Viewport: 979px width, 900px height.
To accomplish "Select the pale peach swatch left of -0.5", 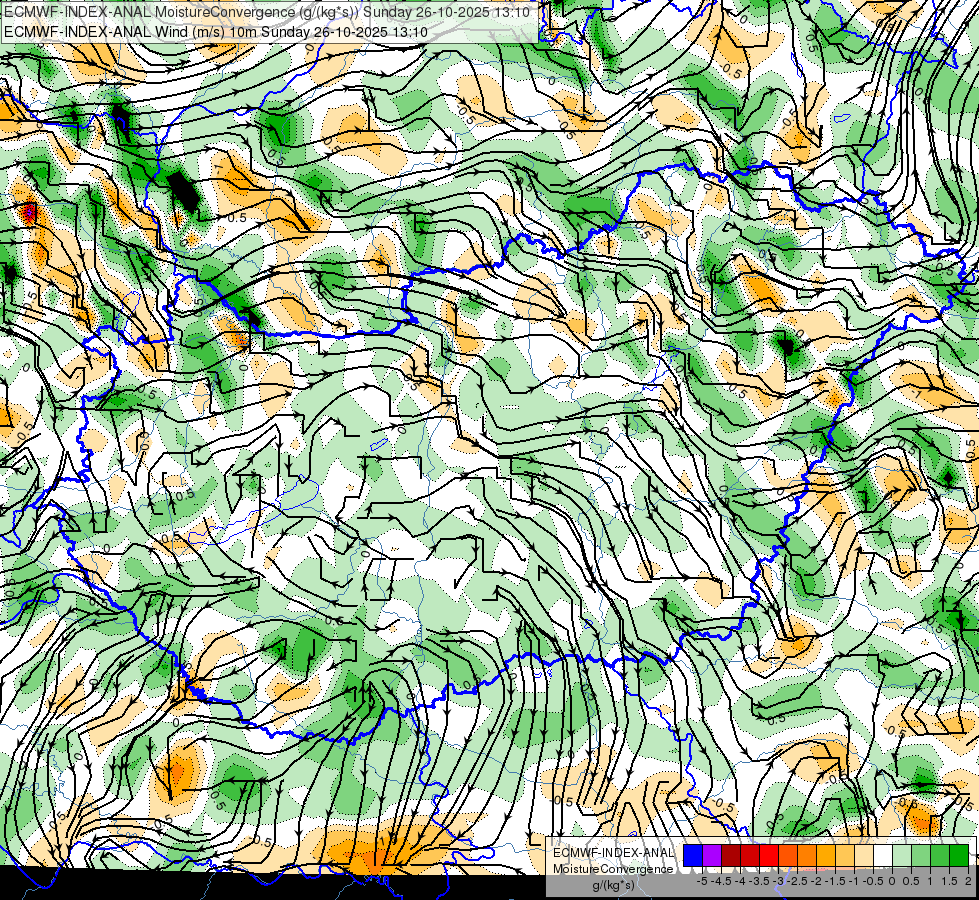I will coord(864,856).
